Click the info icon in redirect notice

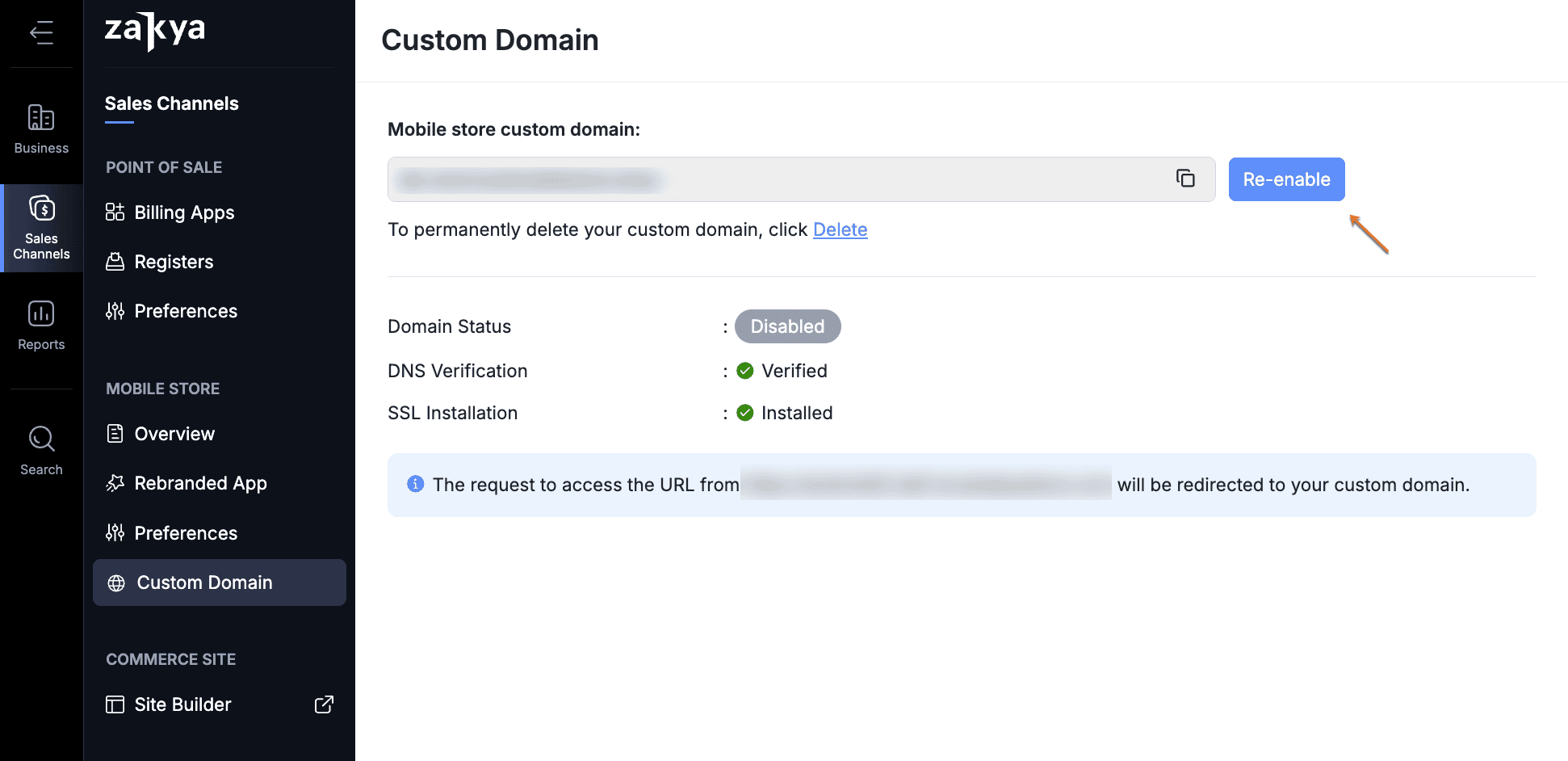point(415,484)
